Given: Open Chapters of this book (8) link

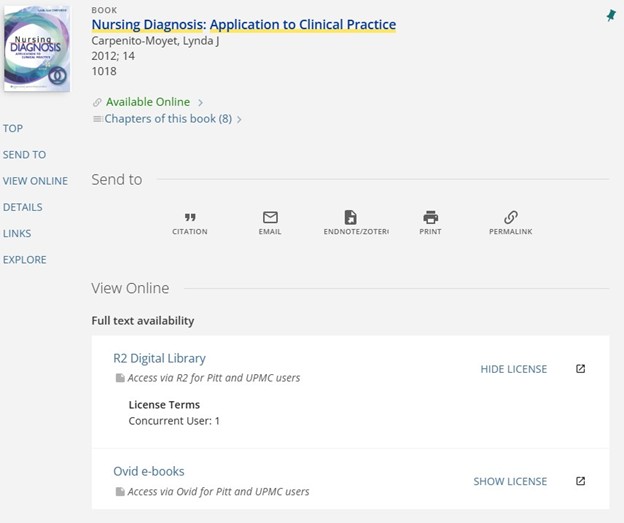Looking at the screenshot, I should tap(168, 119).
